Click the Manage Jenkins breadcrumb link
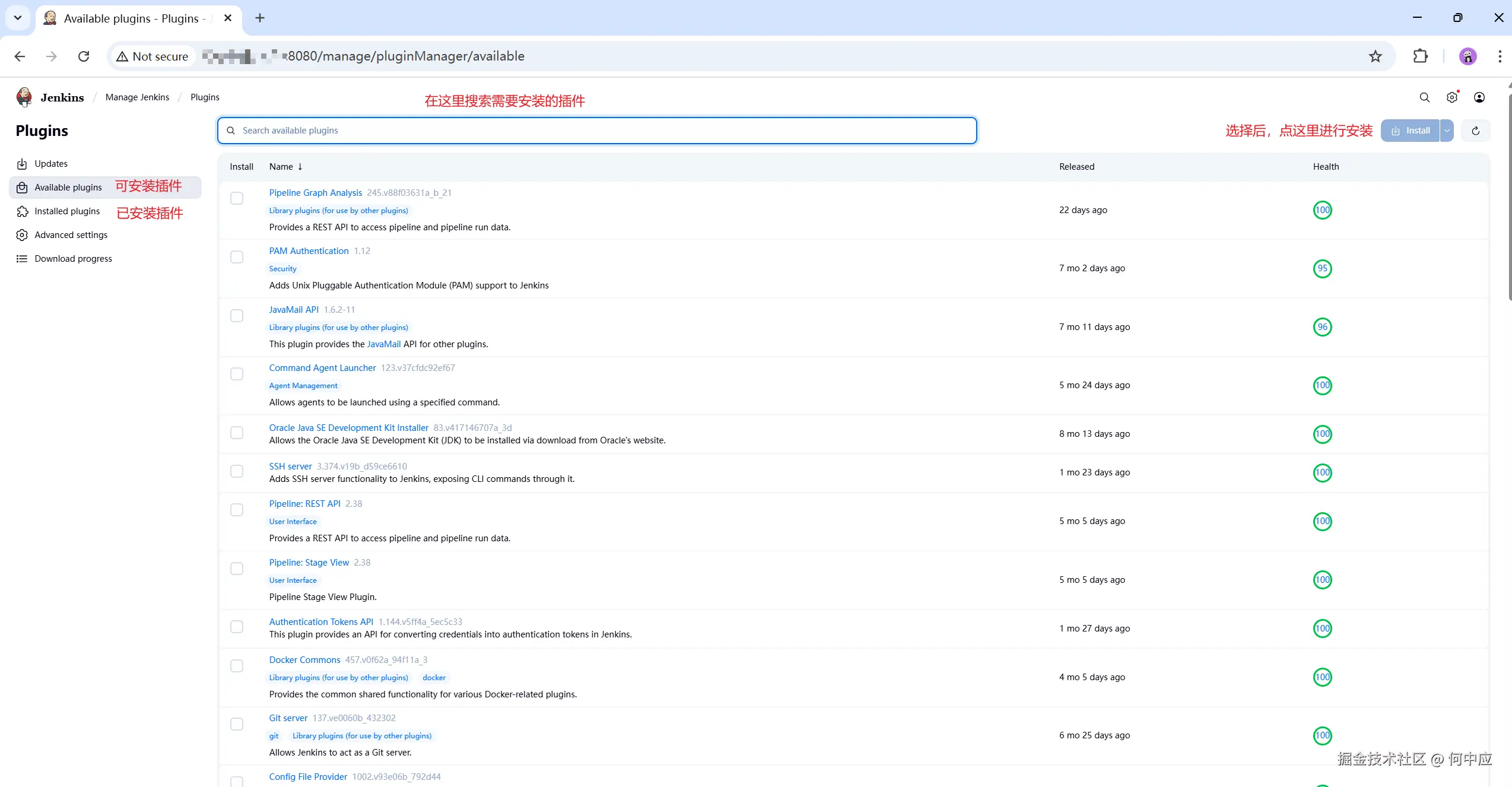Screen dimensions: 1512x787 point(137,97)
